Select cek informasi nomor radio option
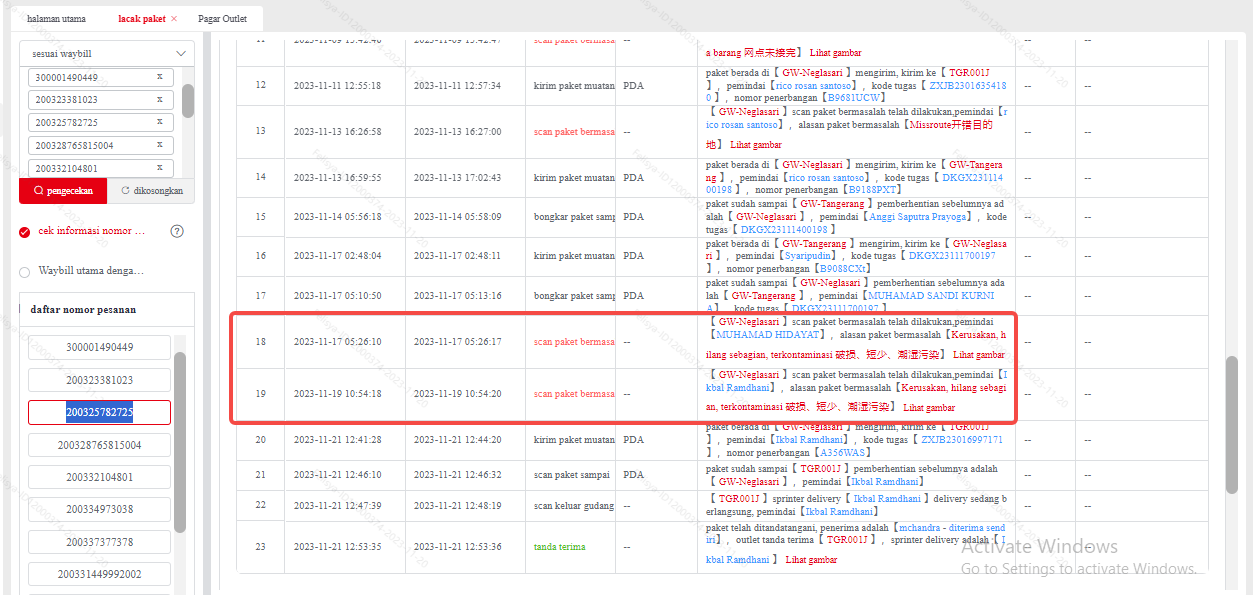 (x=25, y=232)
